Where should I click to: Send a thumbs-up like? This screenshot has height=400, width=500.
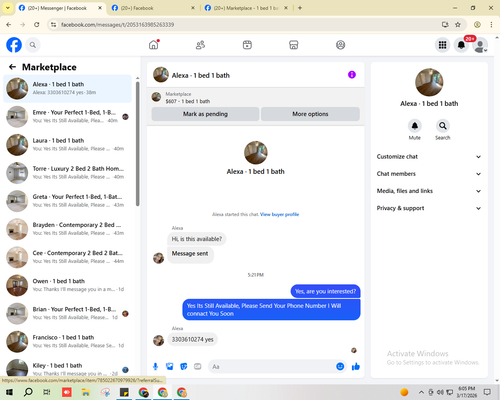tap(356, 367)
